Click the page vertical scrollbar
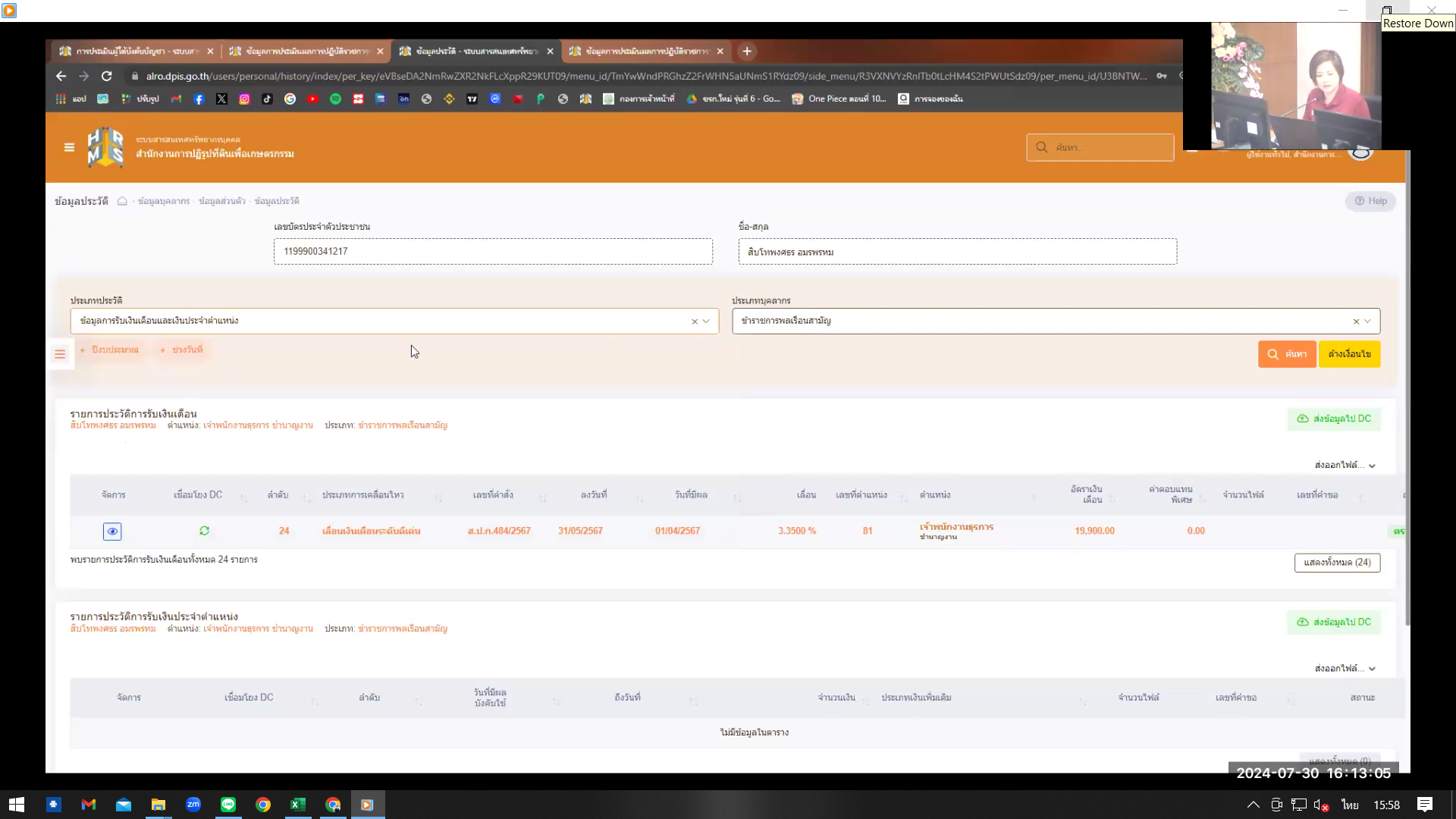 click(1407, 387)
